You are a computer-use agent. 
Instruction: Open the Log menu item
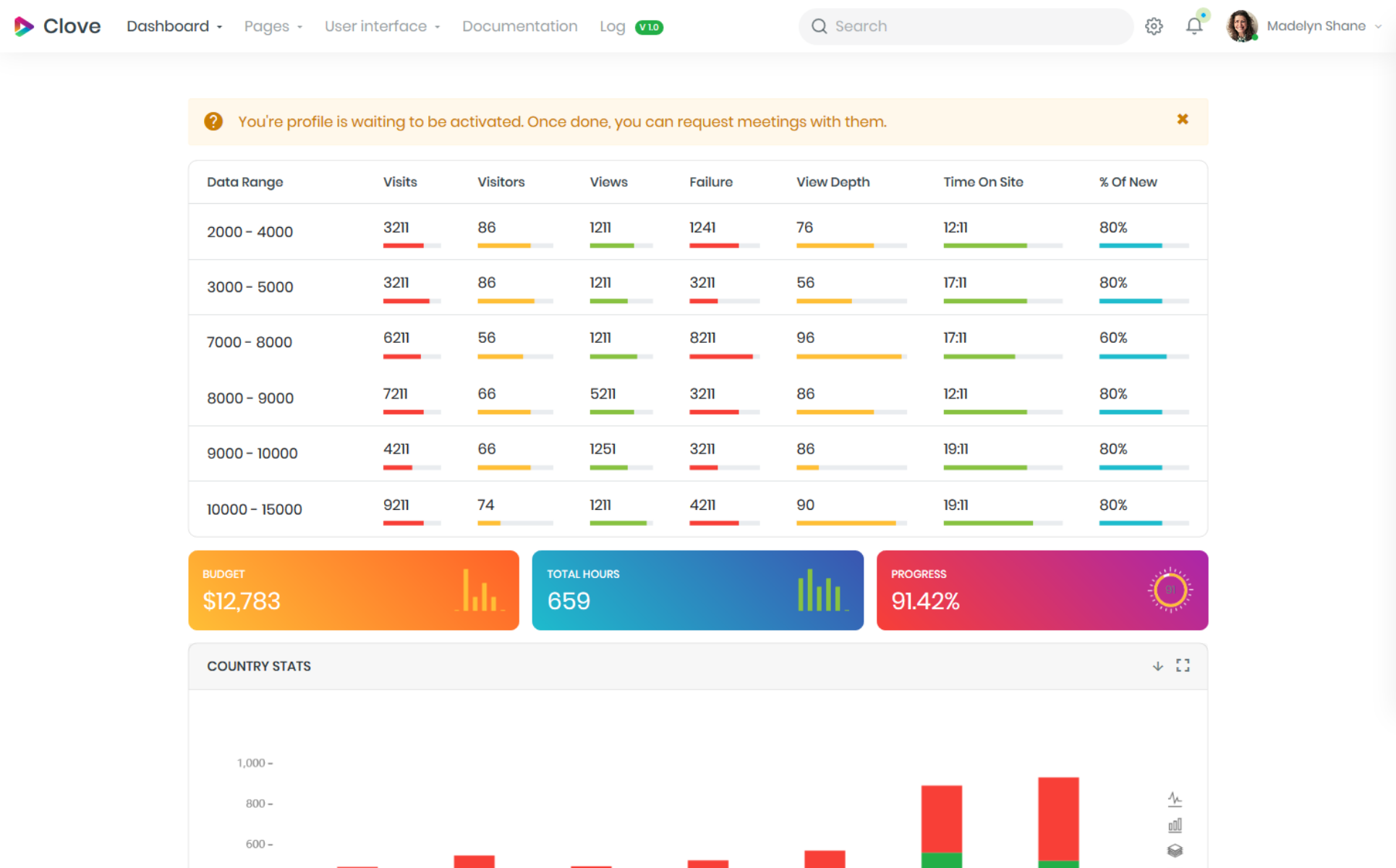pyautogui.click(x=612, y=27)
